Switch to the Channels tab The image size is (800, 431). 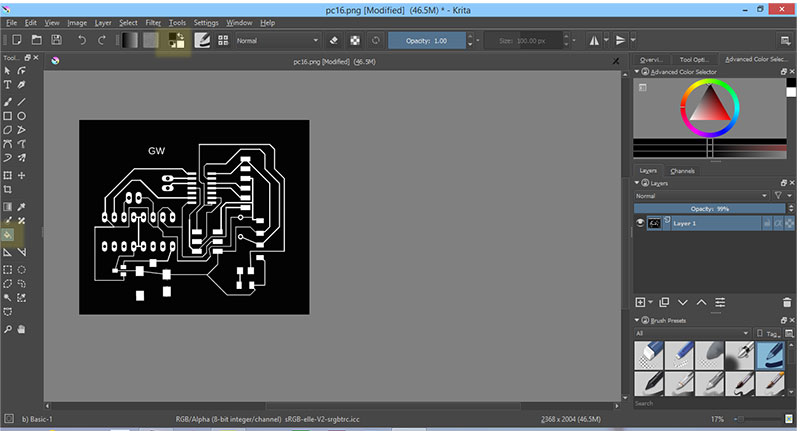click(682, 171)
